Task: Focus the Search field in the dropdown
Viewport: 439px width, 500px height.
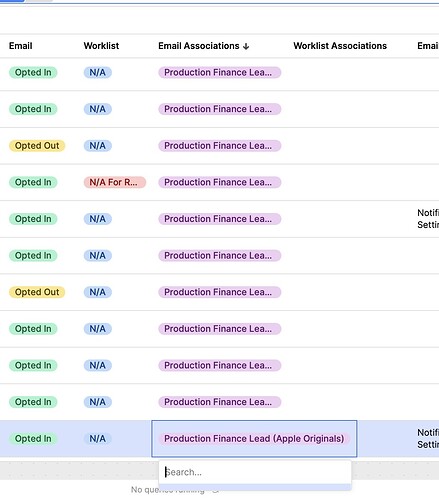Action: tap(255, 472)
